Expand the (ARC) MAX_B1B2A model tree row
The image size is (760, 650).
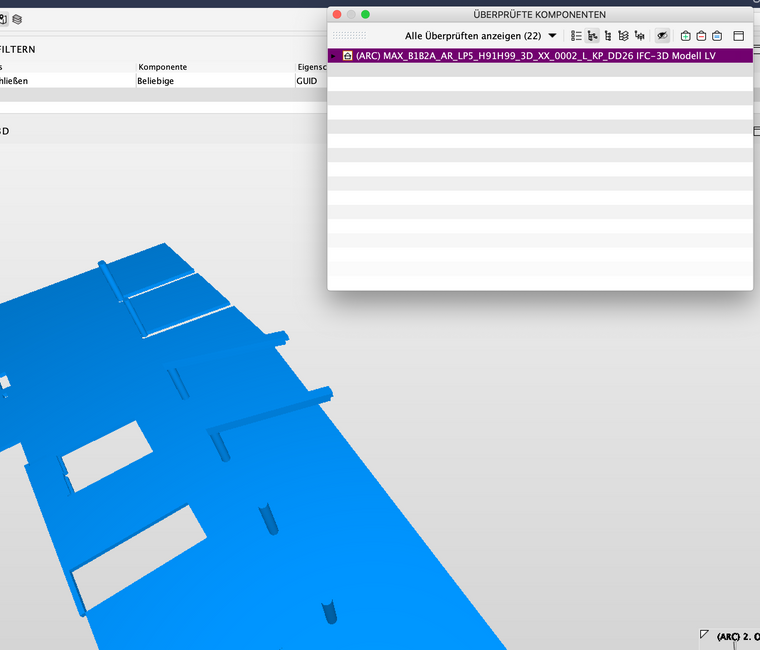pos(333,56)
